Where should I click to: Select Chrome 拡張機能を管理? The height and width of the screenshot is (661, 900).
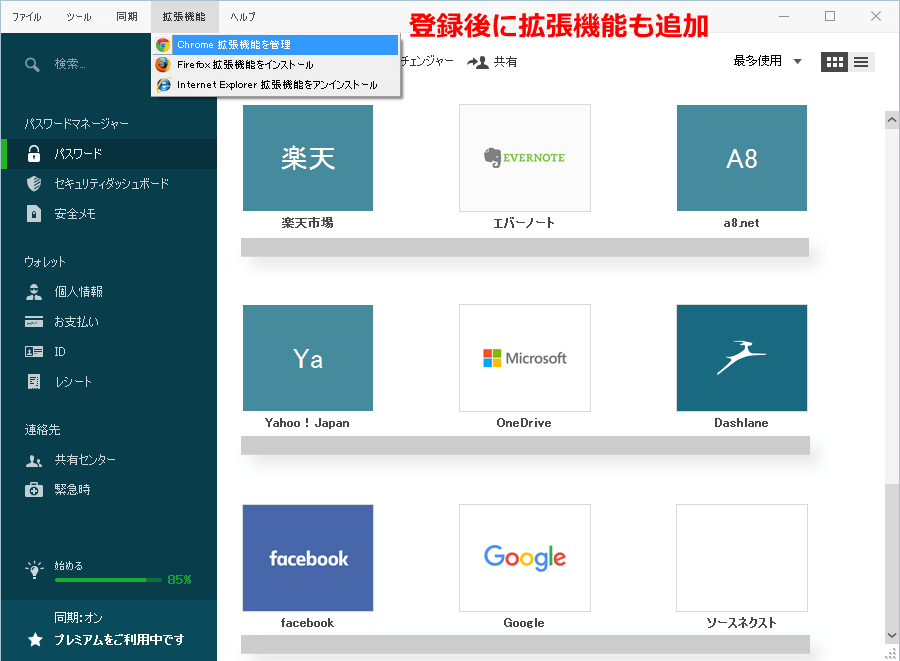(276, 45)
